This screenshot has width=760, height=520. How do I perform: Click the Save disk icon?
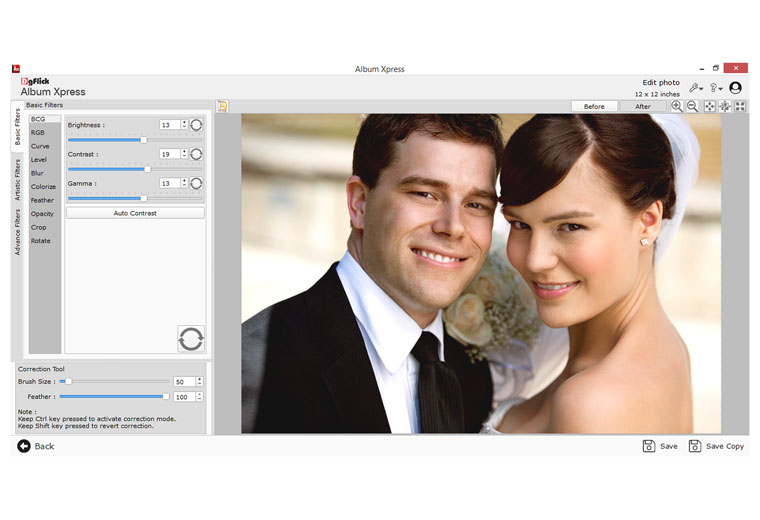click(x=649, y=446)
